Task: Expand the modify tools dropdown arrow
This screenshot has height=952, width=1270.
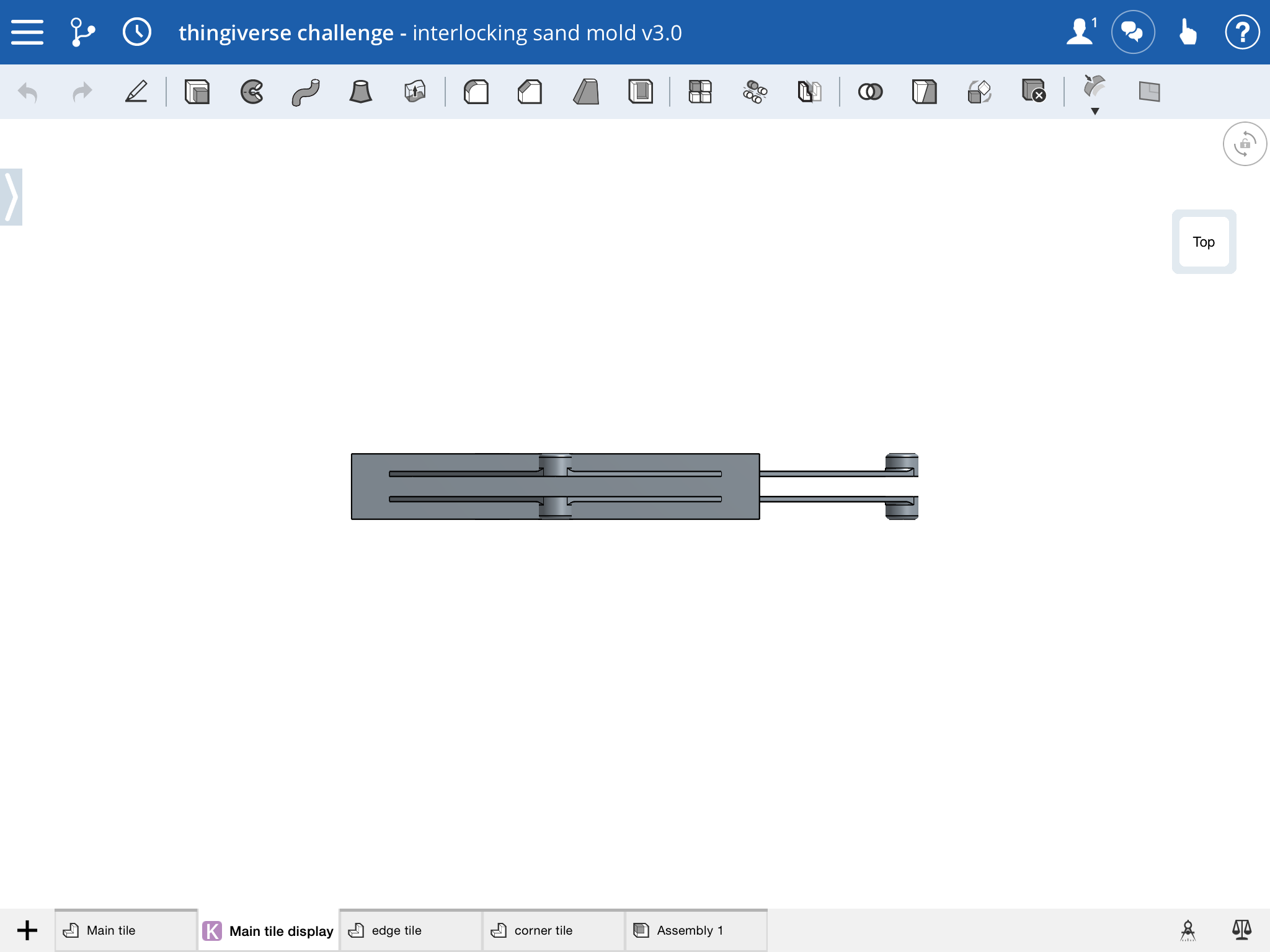Action: [x=1095, y=112]
